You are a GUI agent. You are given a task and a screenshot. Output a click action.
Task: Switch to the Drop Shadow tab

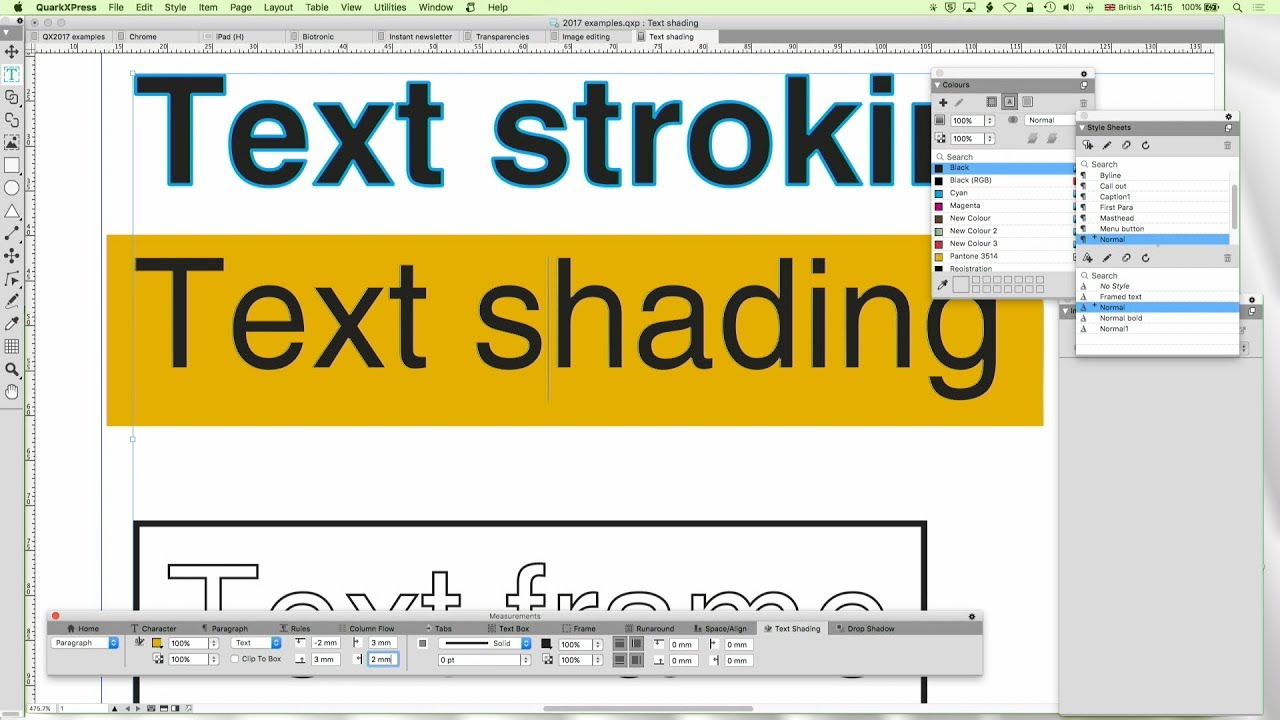865,629
